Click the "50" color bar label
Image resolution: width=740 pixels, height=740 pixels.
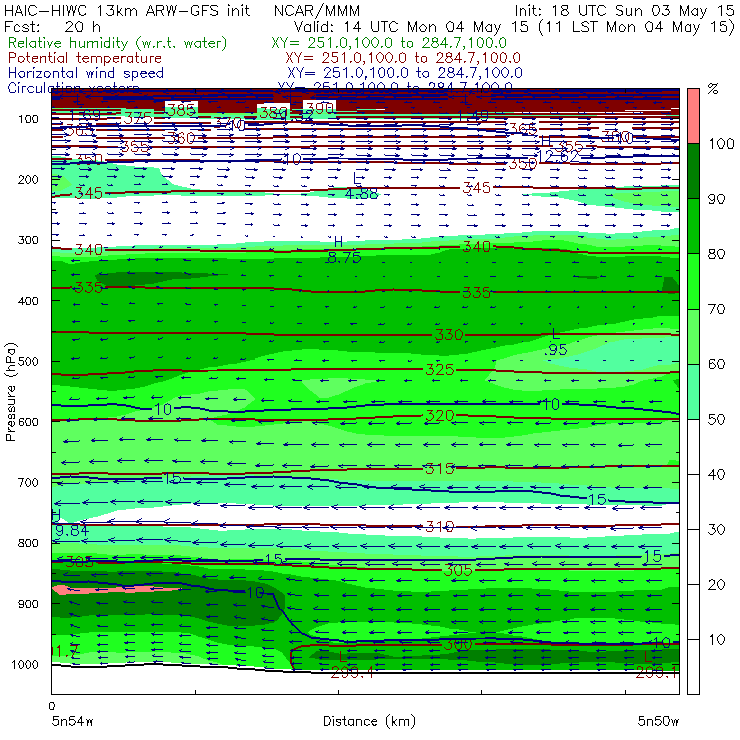(716, 420)
